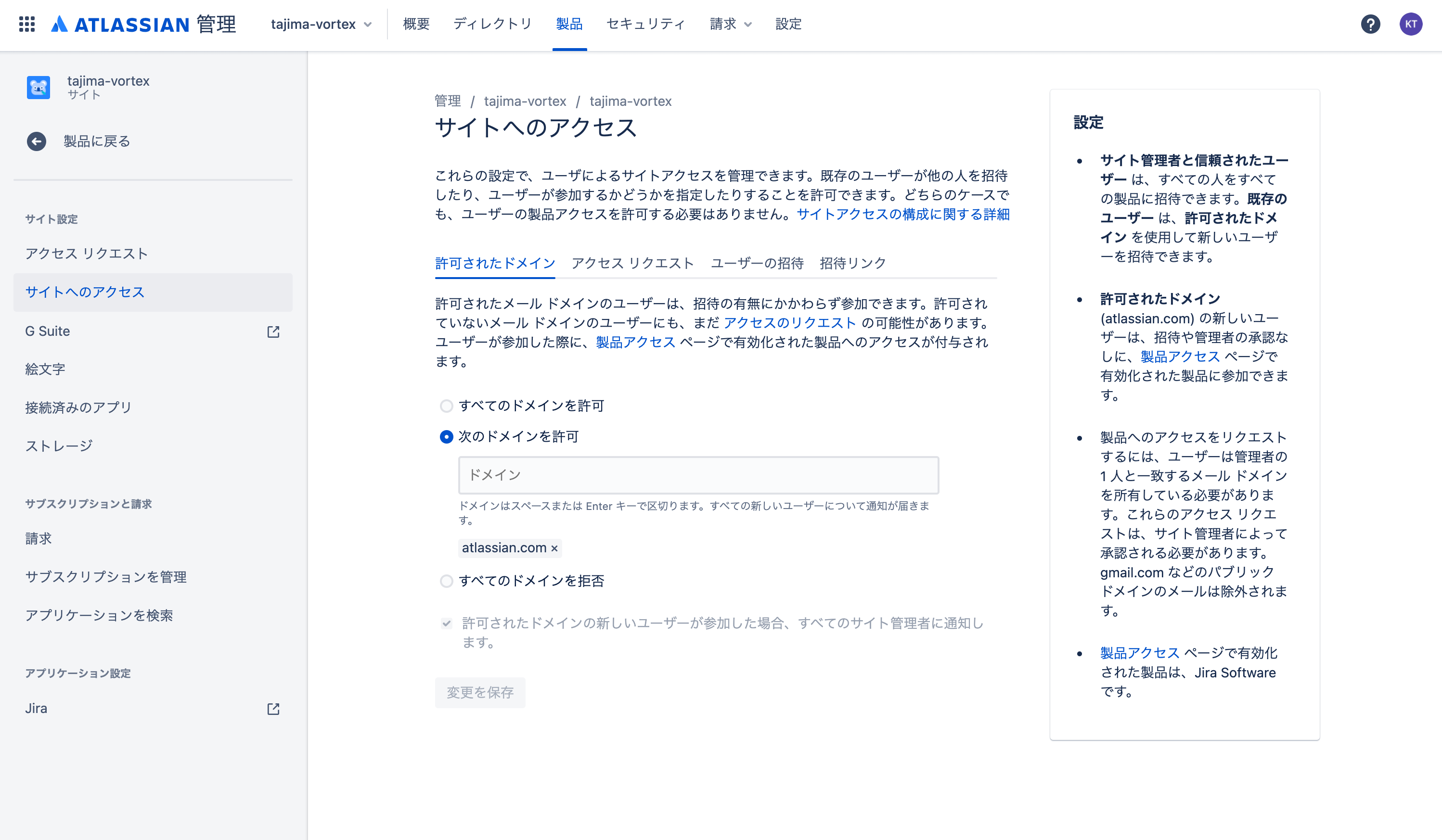
Task: Open サブスクリプションを管理 in the sidebar
Action: point(153,577)
